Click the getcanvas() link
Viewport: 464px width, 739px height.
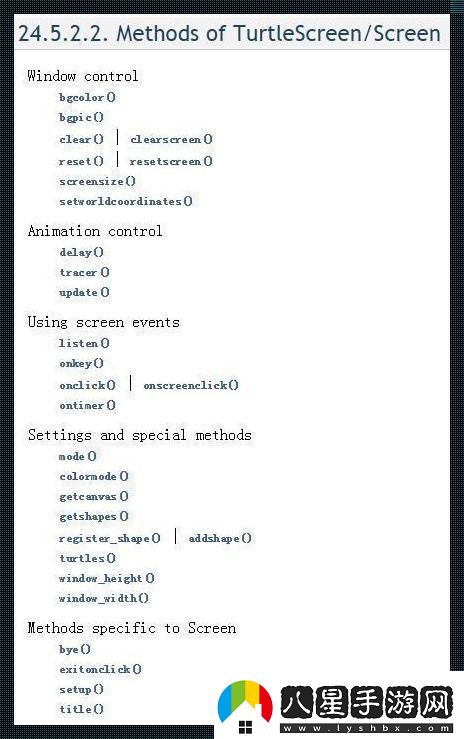coord(94,497)
